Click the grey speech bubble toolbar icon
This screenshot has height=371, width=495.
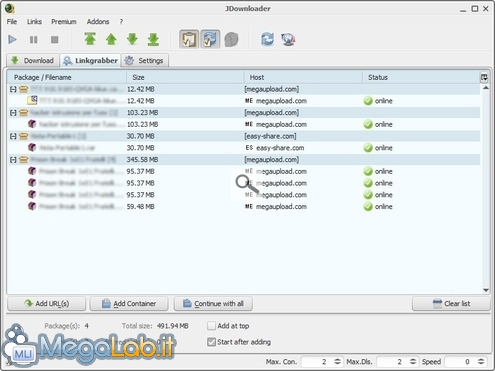pyautogui.click(x=231, y=39)
